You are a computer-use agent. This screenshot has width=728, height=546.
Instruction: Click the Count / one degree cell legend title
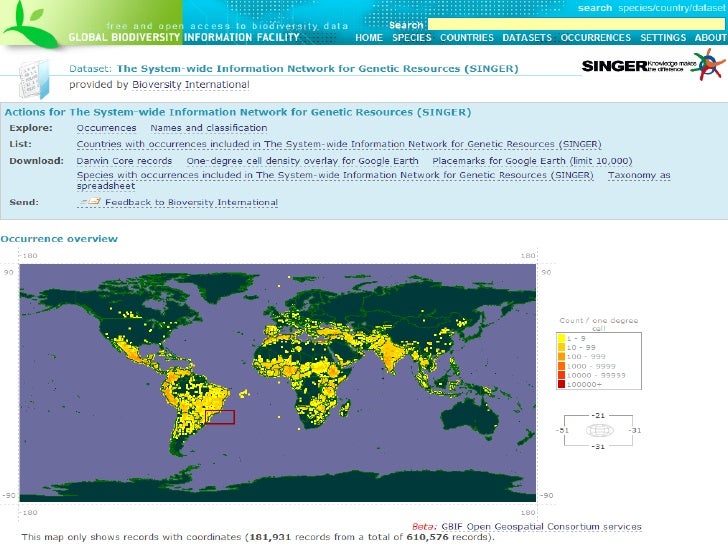pos(599,324)
